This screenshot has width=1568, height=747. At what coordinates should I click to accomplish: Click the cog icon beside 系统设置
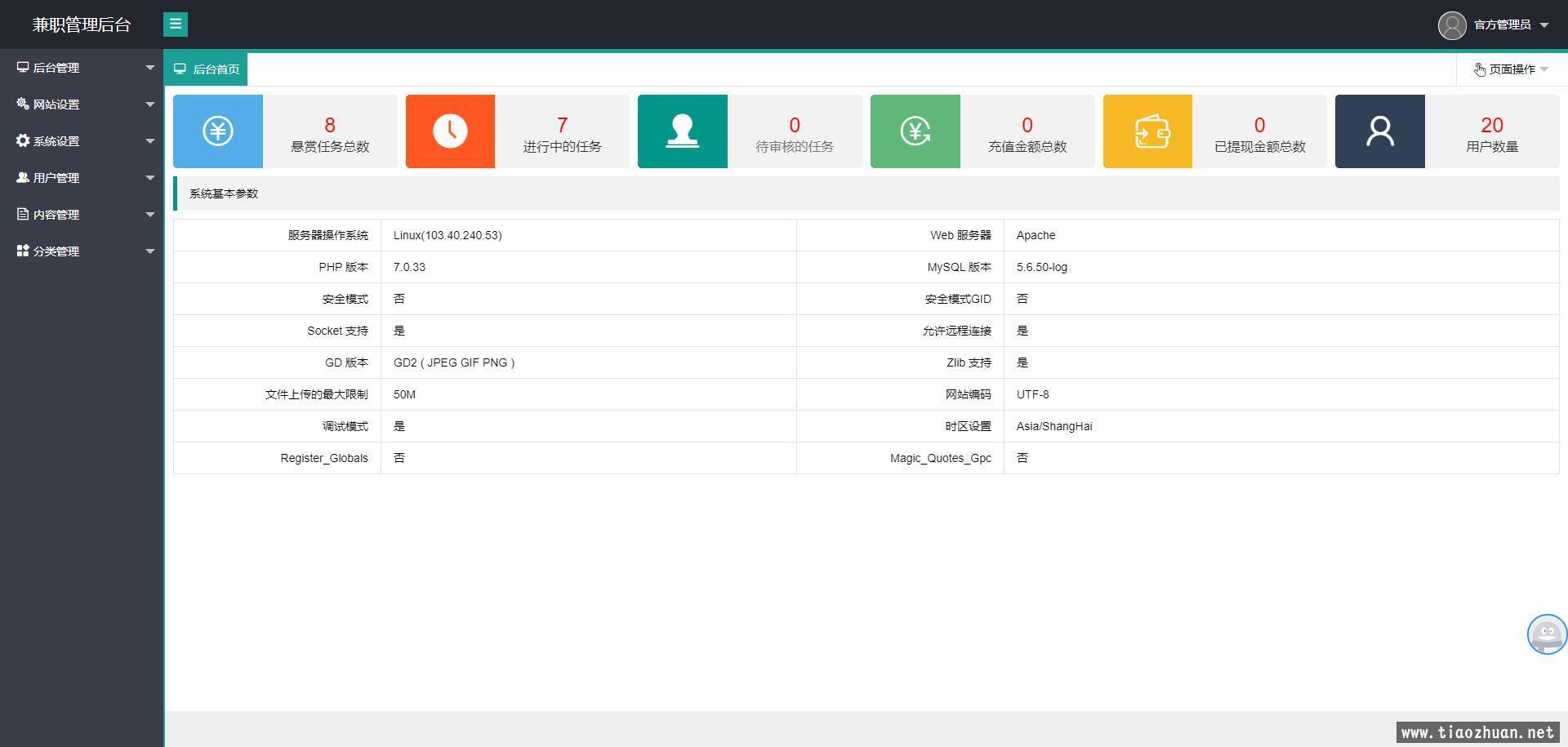23,140
